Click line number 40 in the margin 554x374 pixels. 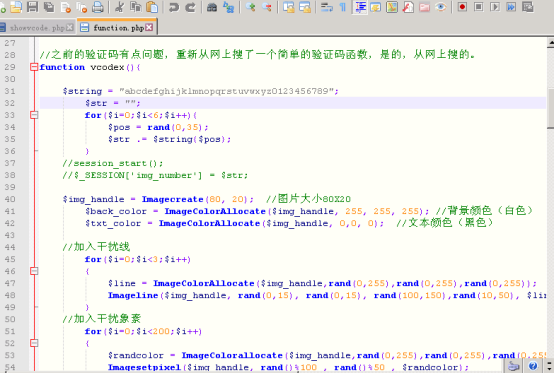10,199
